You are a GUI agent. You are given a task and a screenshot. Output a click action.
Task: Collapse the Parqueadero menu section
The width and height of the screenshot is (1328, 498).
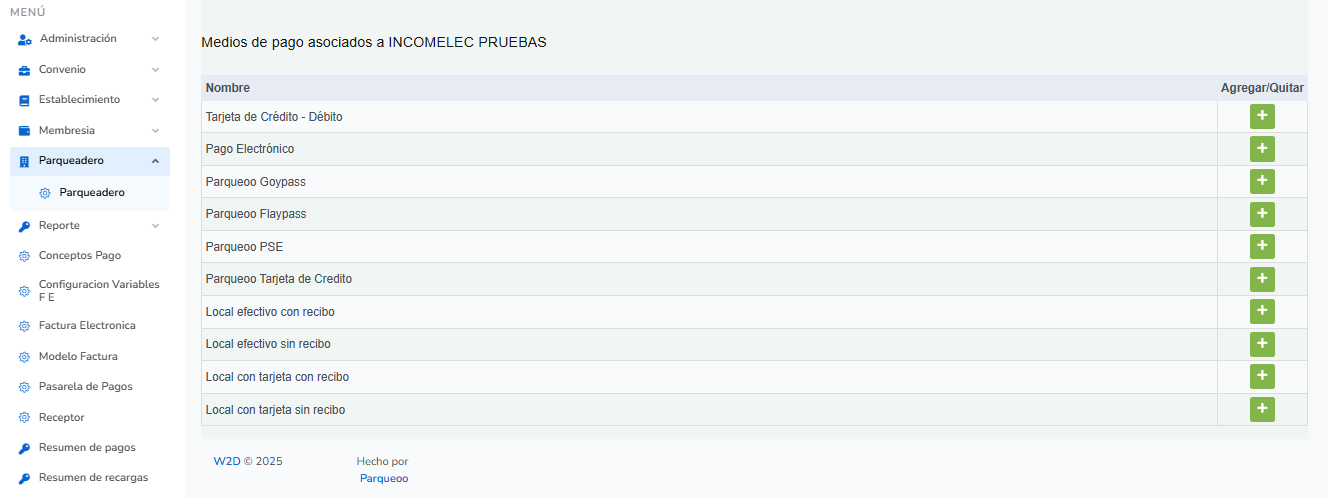coord(155,161)
